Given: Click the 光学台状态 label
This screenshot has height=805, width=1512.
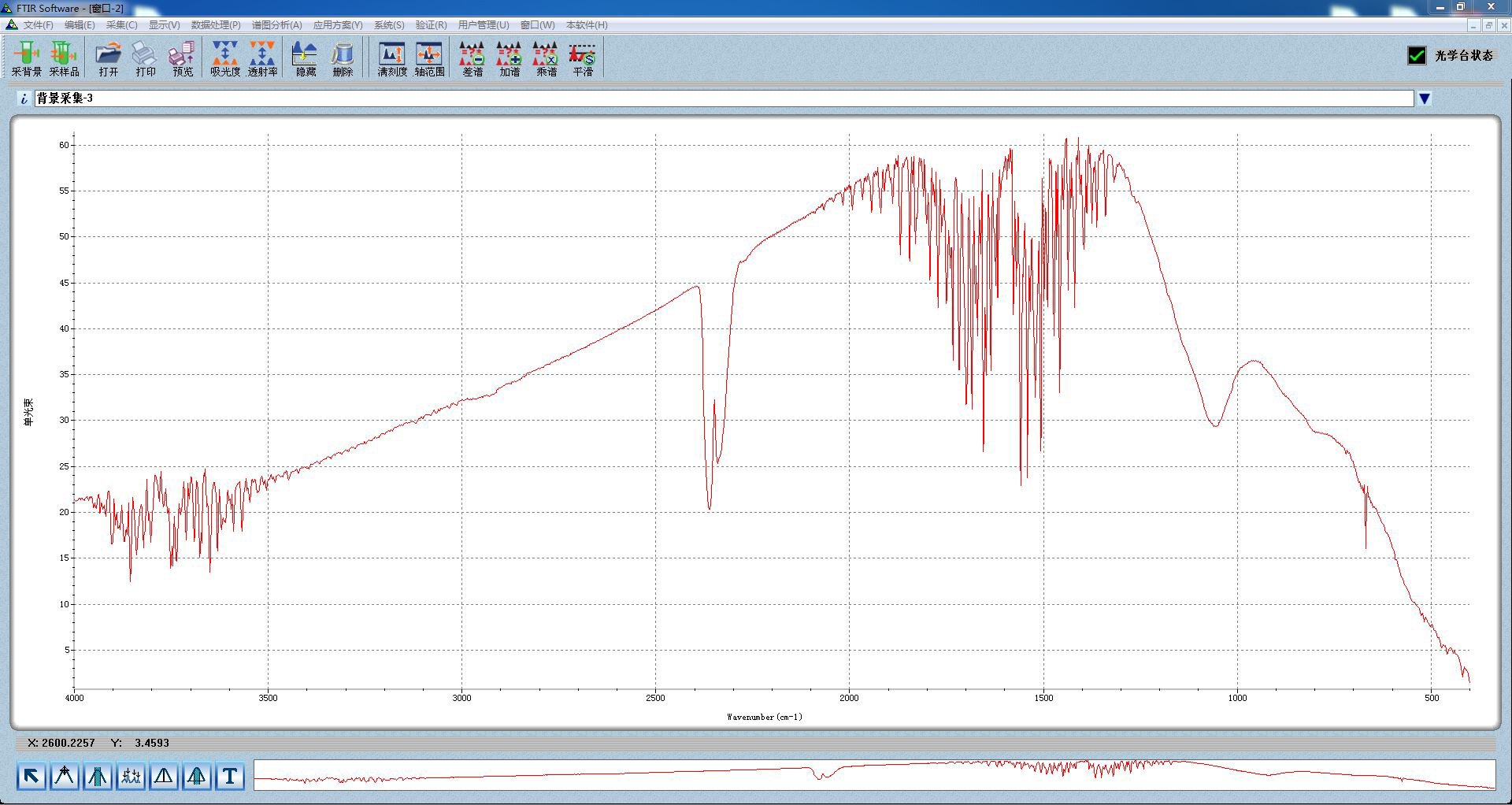Looking at the screenshot, I should [x=1464, y=55].
